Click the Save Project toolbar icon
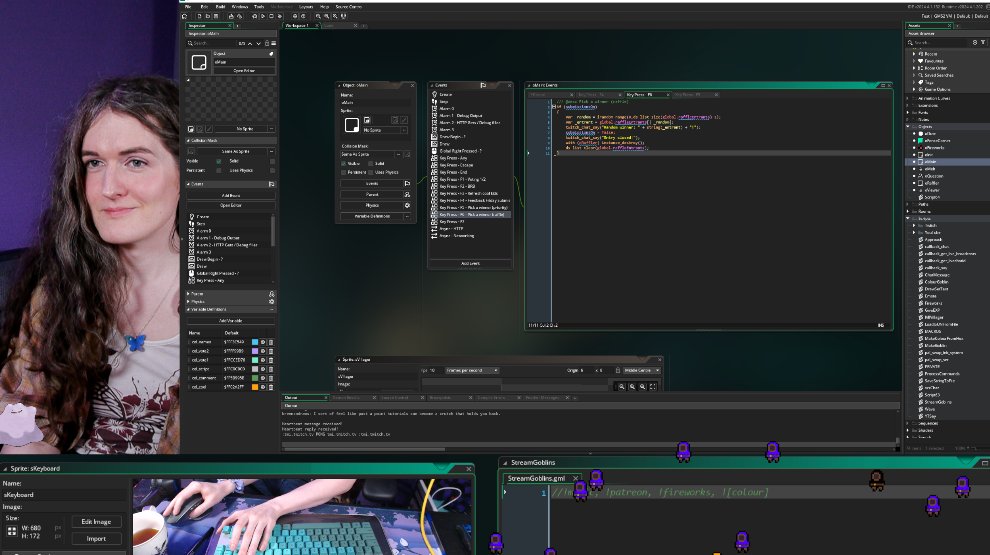Viewport: 990px width, 555px height. [x=216, y=16]
